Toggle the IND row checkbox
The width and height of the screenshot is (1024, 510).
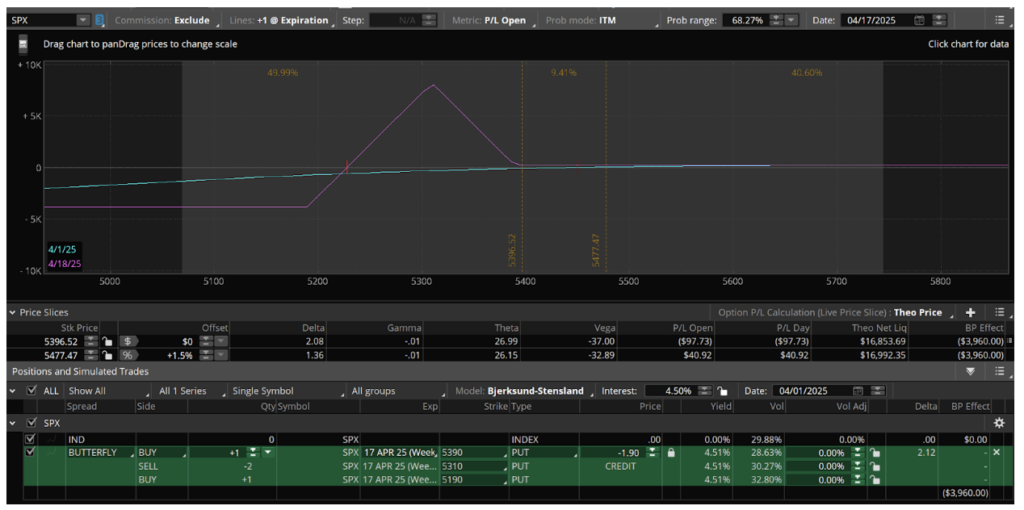point(29,439)
